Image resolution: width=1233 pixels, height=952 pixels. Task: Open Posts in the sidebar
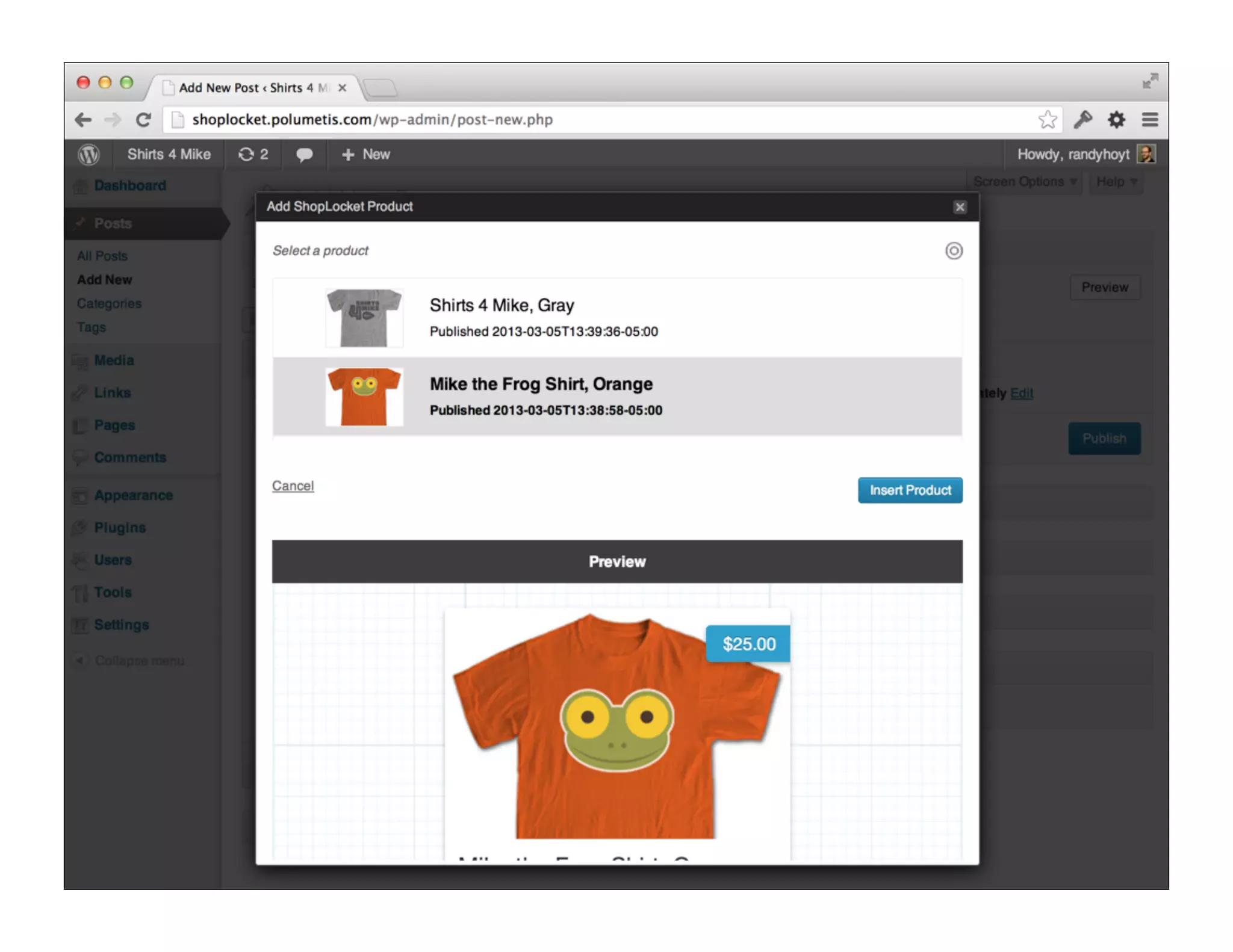point(113,224)
